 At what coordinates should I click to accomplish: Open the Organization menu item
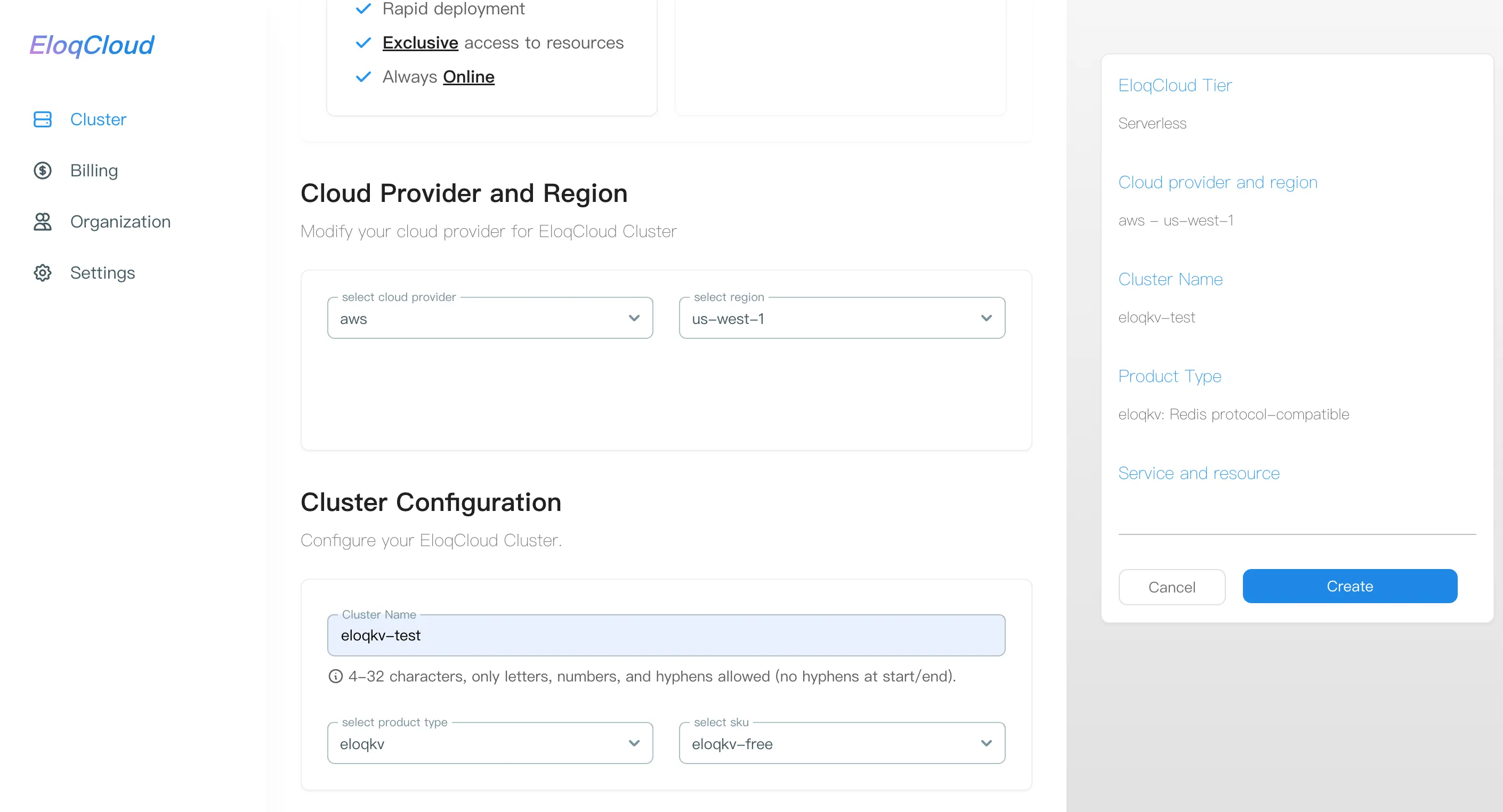tap(120, 222)
